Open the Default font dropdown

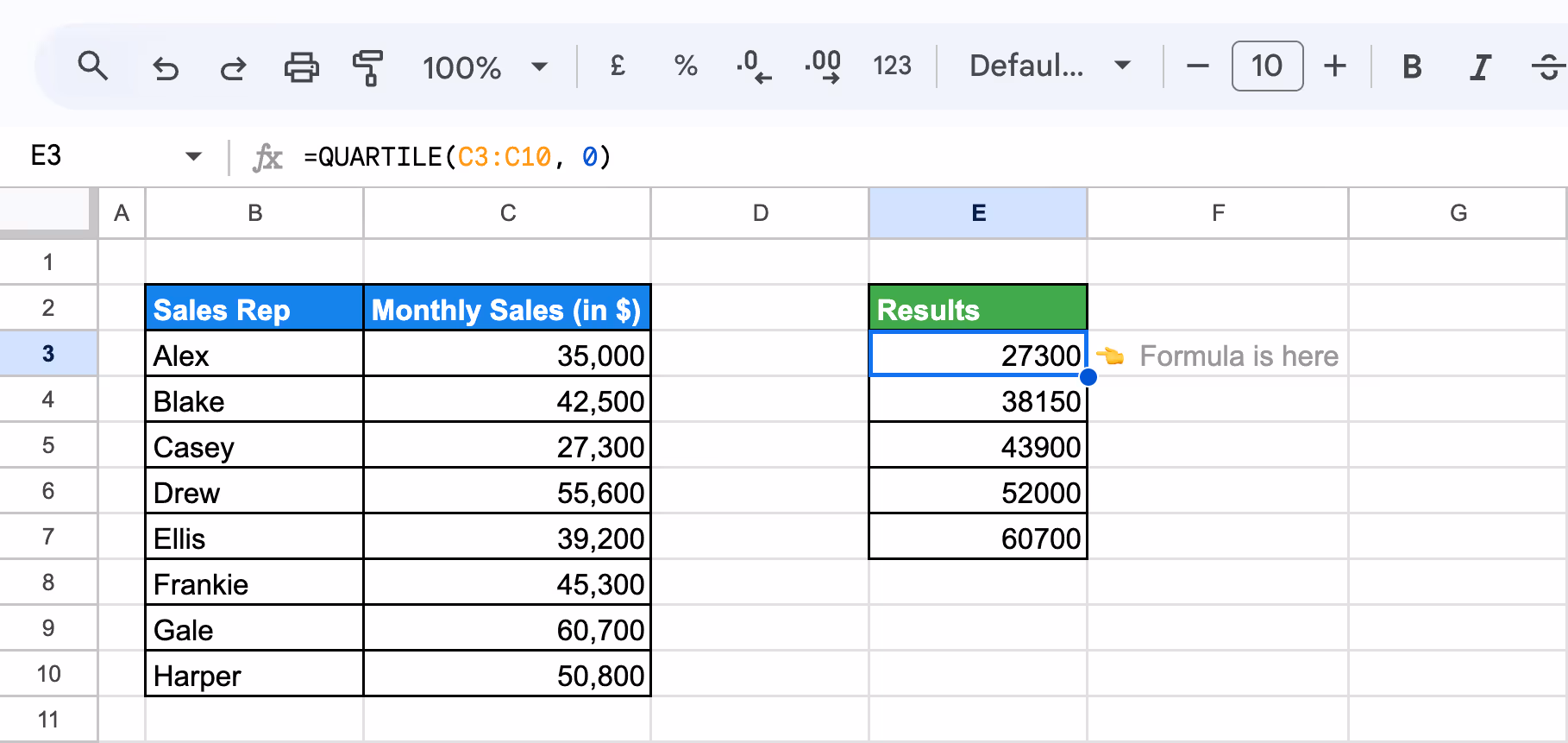pyautogui.click(x=1050, y=66)
